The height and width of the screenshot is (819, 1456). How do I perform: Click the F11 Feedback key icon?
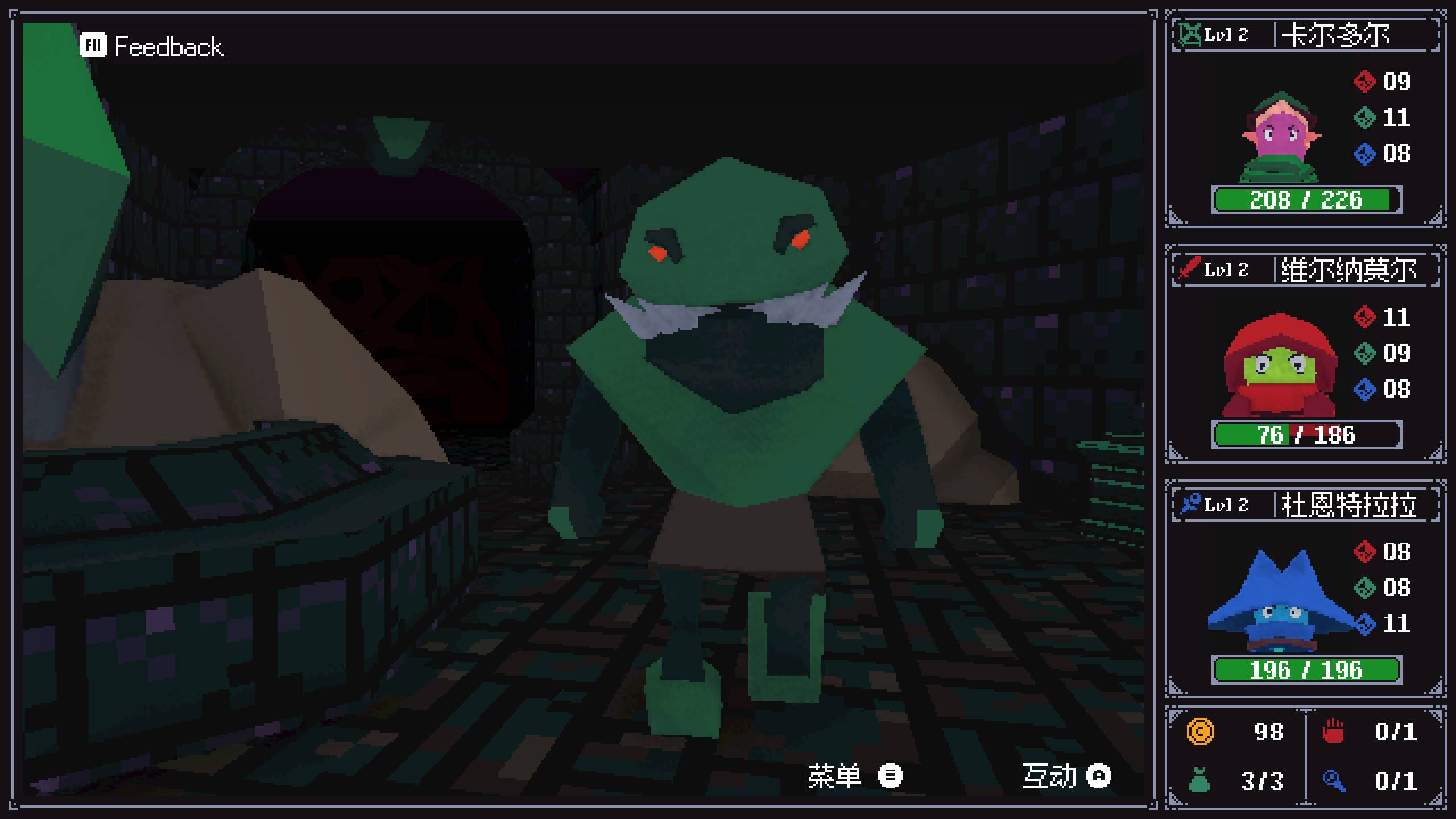tap(93, 45)
